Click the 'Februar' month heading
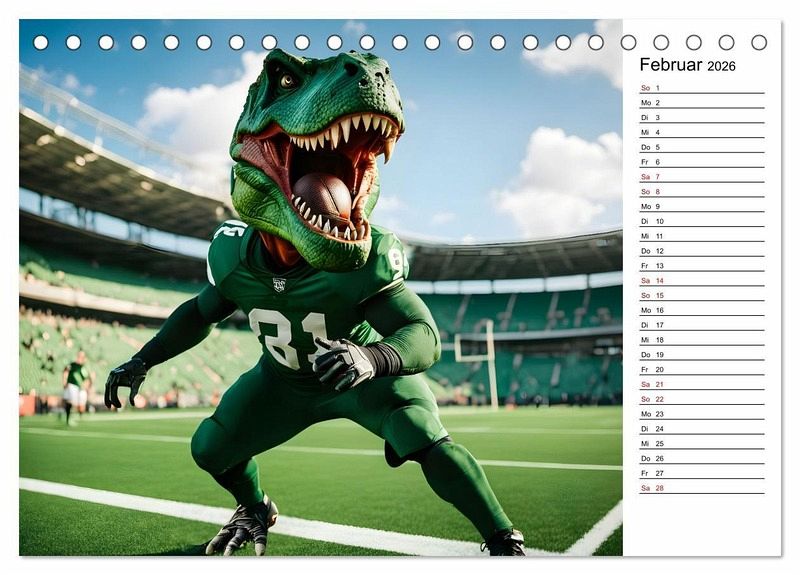Image resolution: width=800 pixels, height=575 pixels. (671, 65)
